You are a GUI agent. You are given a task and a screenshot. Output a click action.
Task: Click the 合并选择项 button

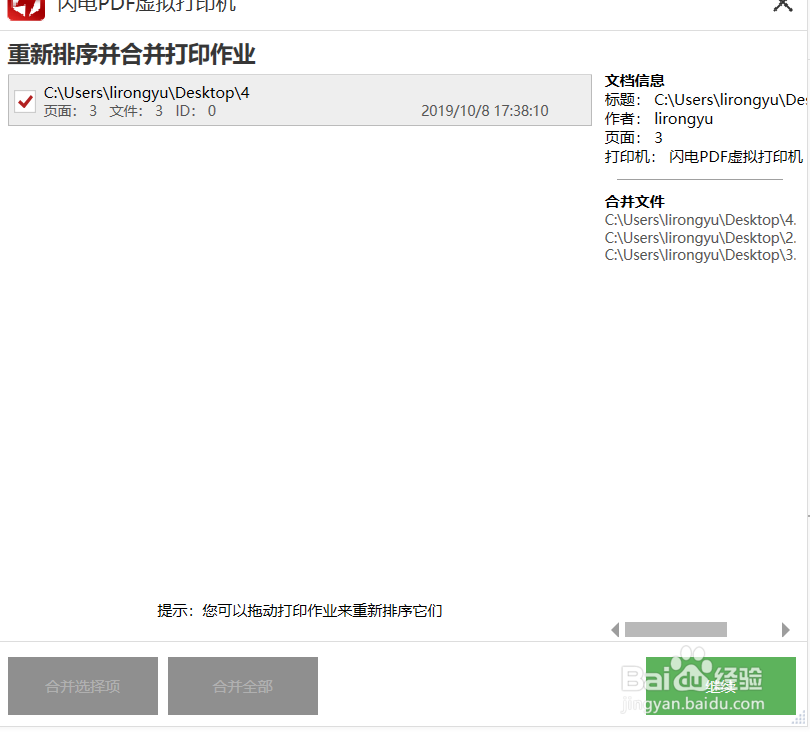click(82, 686)
